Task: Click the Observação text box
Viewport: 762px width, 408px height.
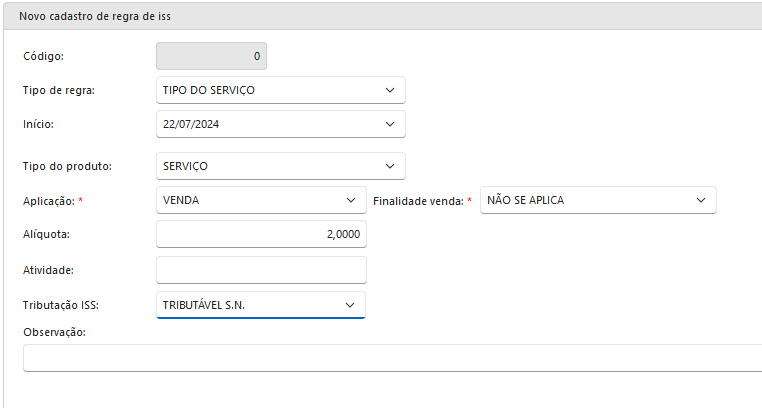Action: (392, 358)
